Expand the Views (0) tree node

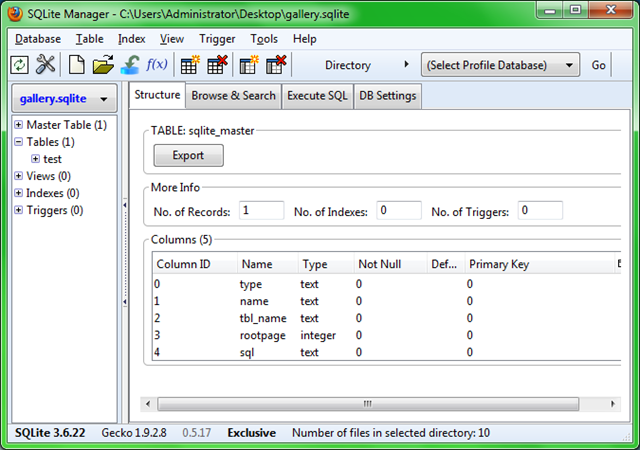tap(19, 176)
